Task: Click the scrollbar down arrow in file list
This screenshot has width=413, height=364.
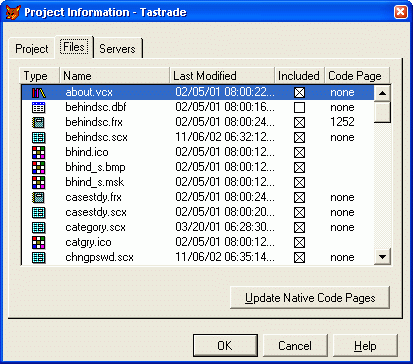Action: click(382, 257)
